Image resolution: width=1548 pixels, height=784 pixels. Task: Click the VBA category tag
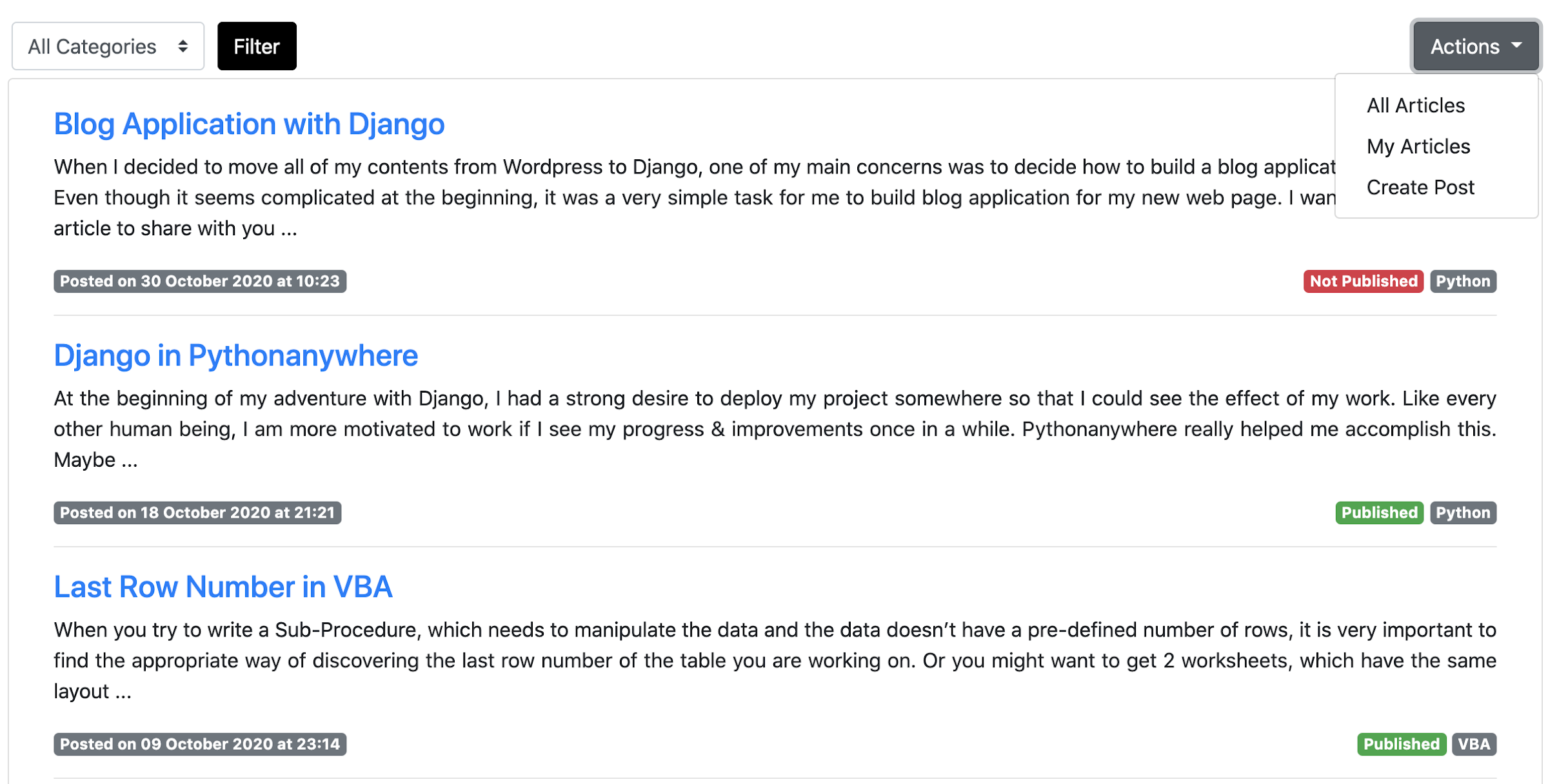point(1474,744)
